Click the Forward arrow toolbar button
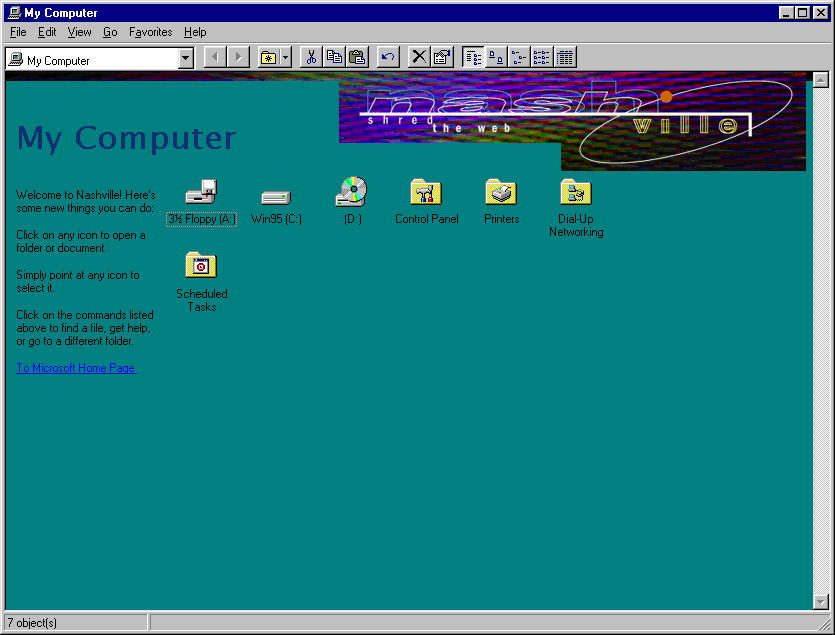 click(x=239, y=57)
